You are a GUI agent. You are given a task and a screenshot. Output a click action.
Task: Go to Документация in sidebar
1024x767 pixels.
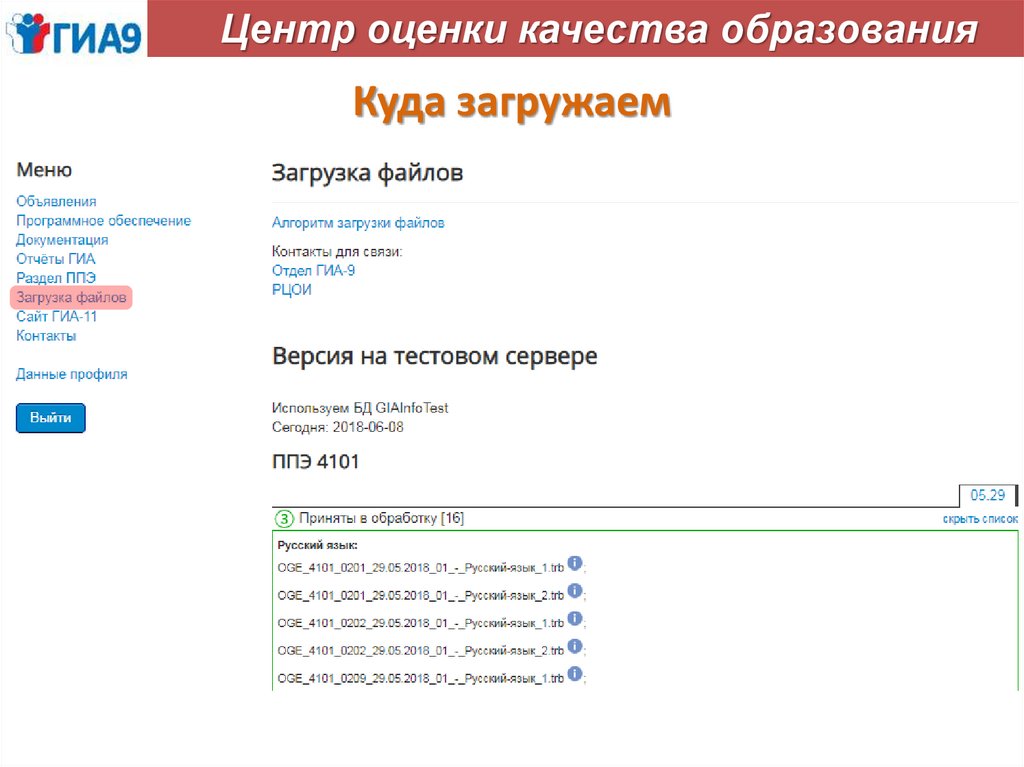[x=62, y=240]
